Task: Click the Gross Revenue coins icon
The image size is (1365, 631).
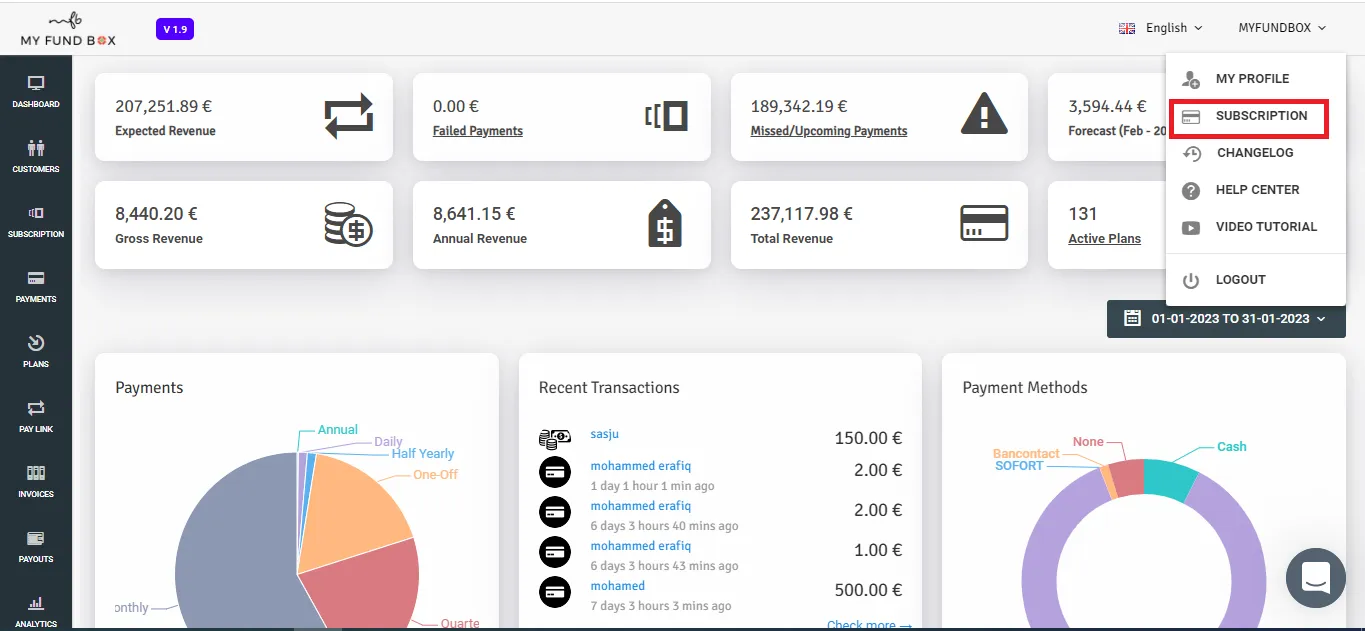Action: (x=349, y=224)
